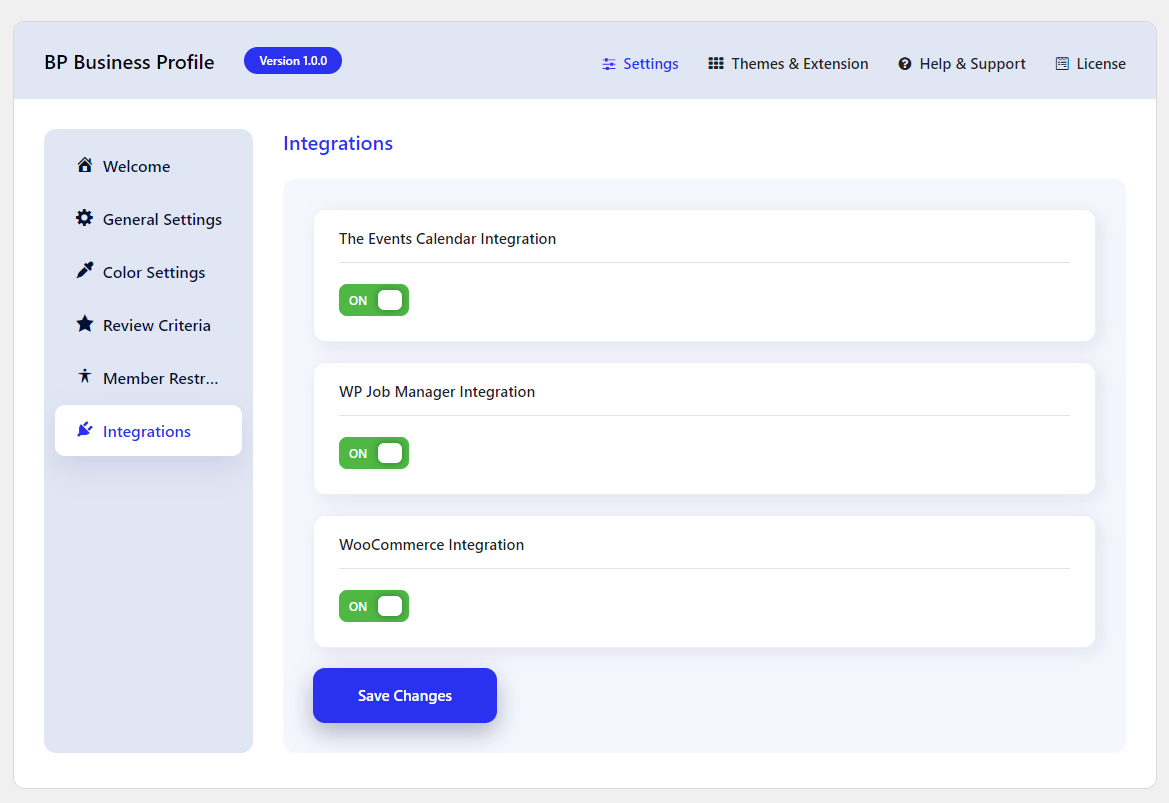The width and height of the screenshot is (1169, 803).
Task: Click the BP Business Profile title
Action: tap(129, 62)
